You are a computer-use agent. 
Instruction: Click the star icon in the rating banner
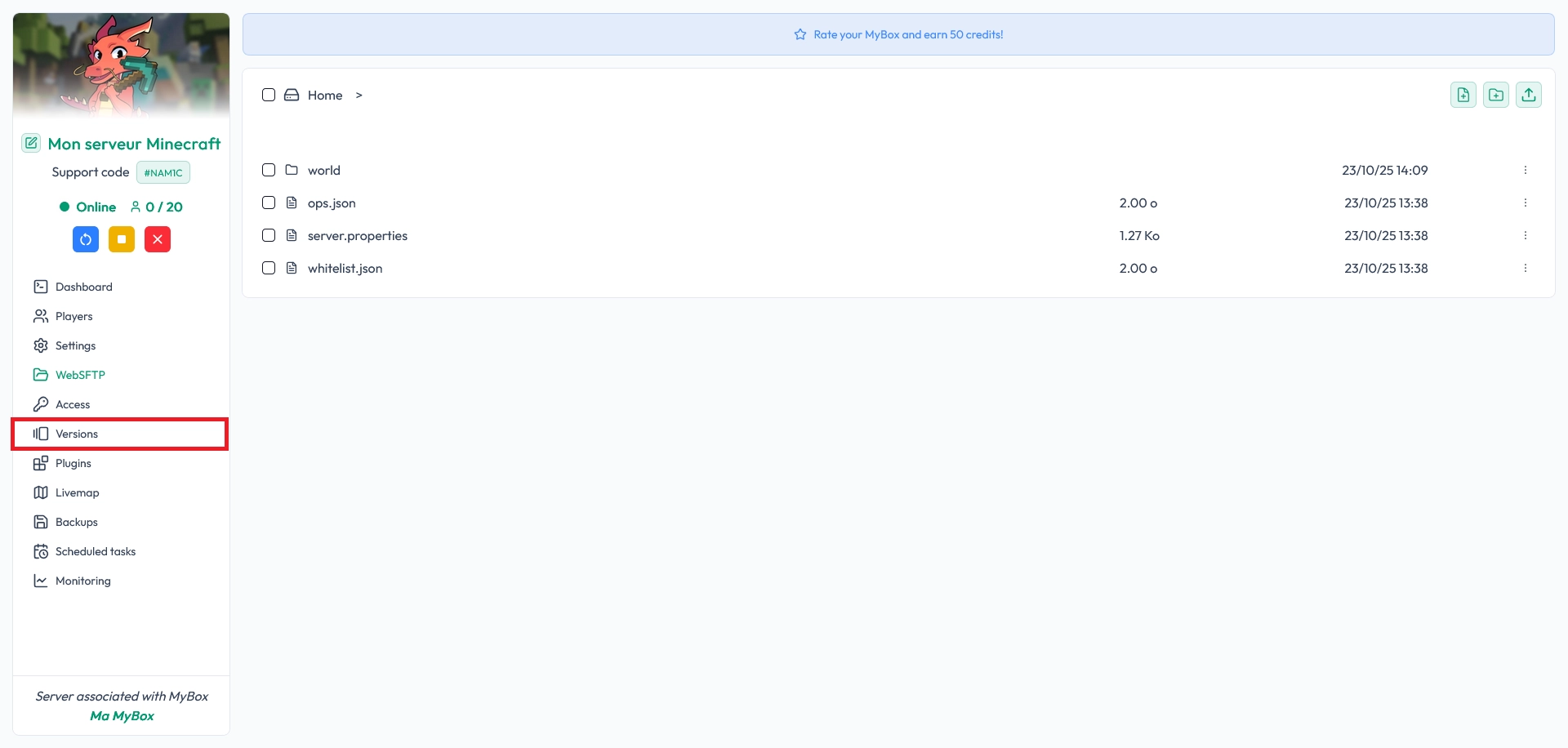[800, 34]
